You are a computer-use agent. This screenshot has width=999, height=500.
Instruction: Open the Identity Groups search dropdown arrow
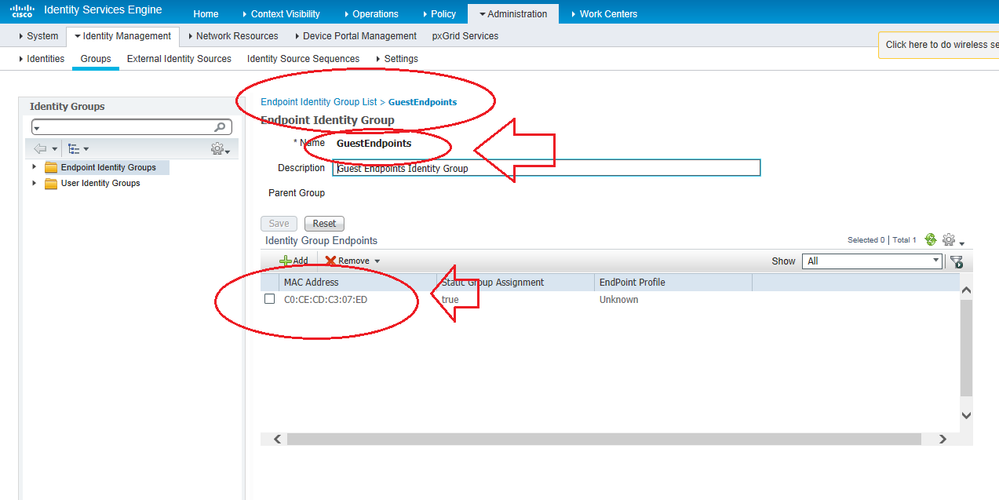tap(36, 127)
